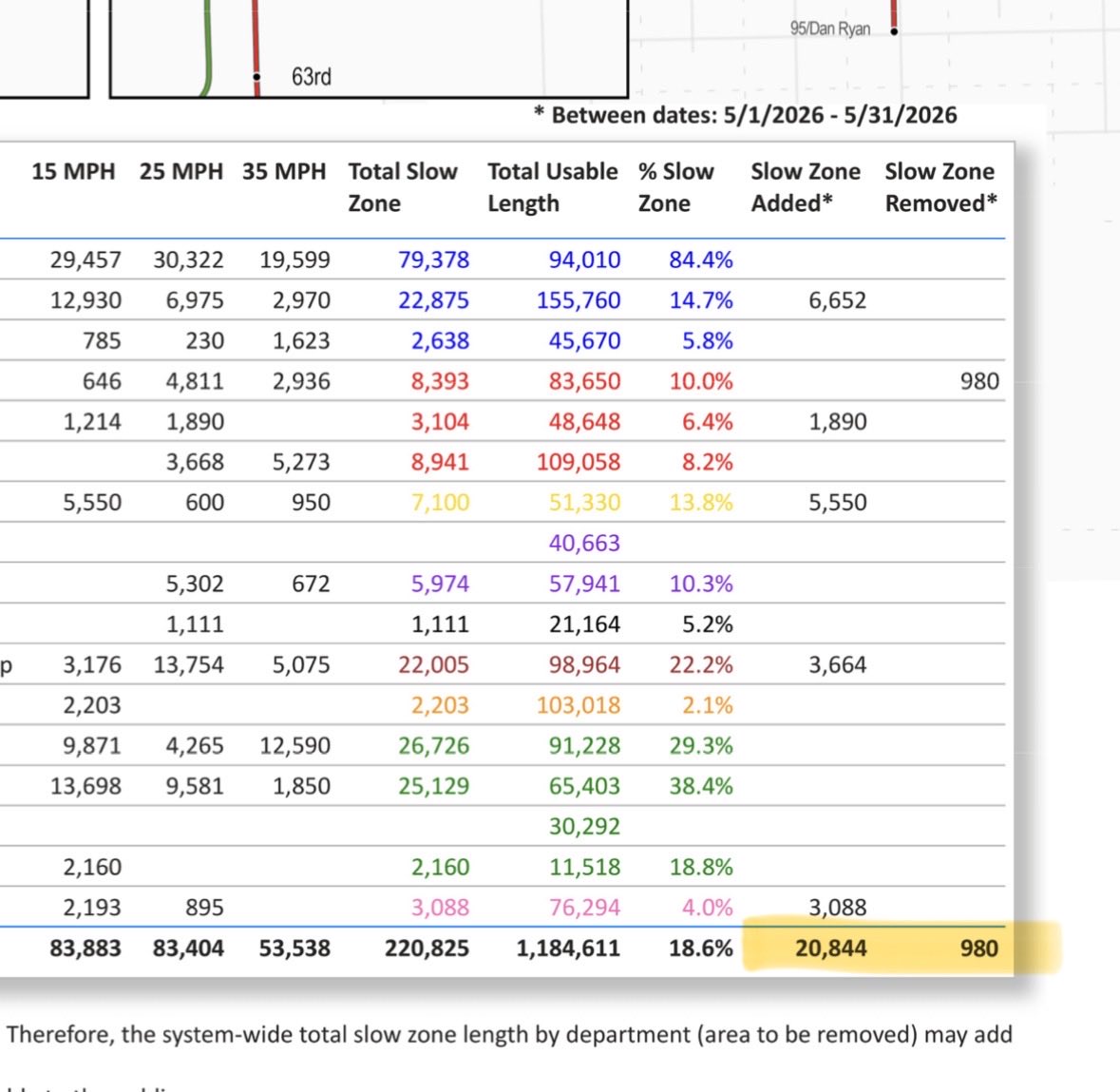Select the 14.7% cell
This screenshot has height=1092, width=1120.
[x=701, y=300]
